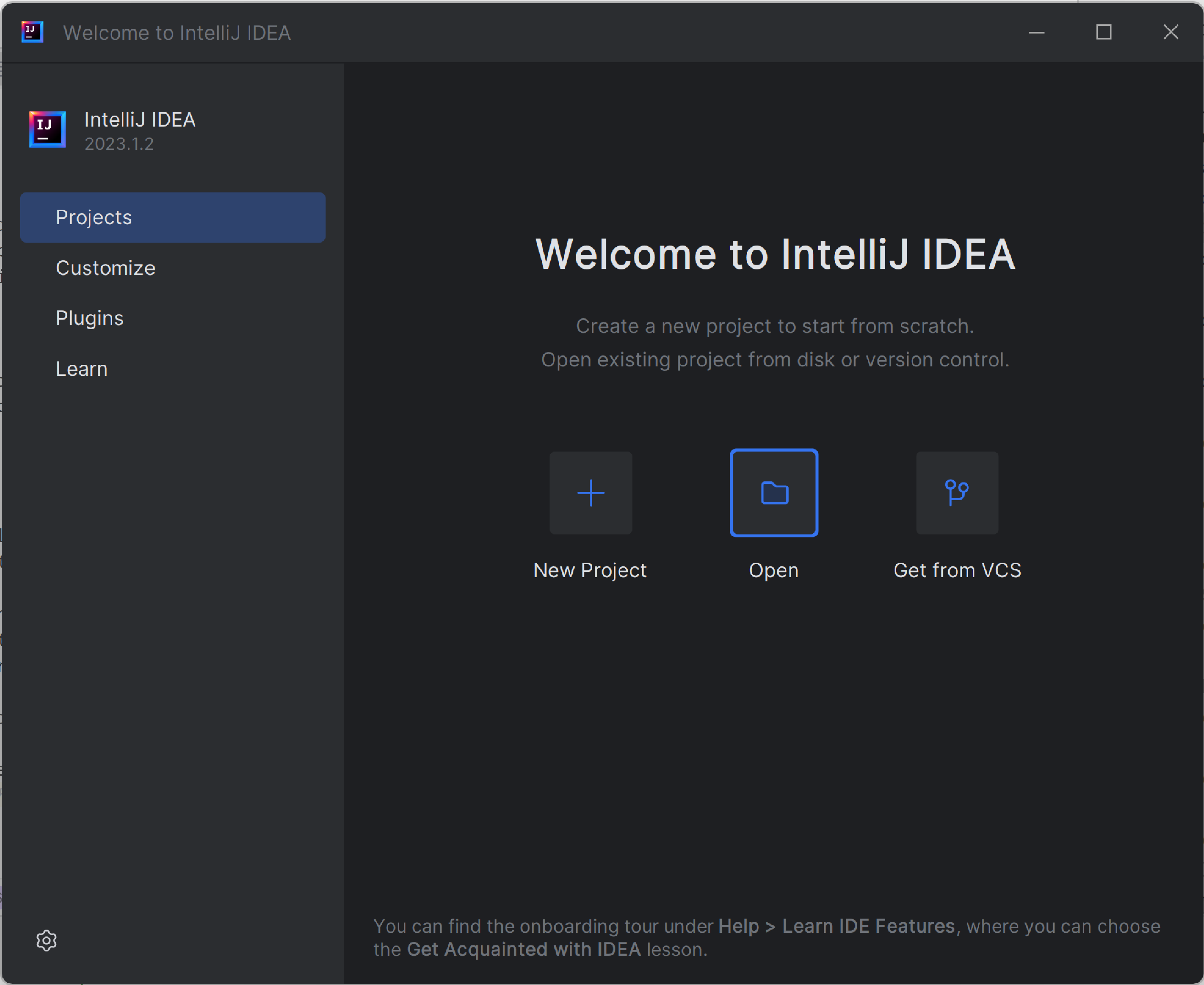Click the version number 2023.1.2
The width and height of the screenshot is (1204, 985).
coord(119,144)
